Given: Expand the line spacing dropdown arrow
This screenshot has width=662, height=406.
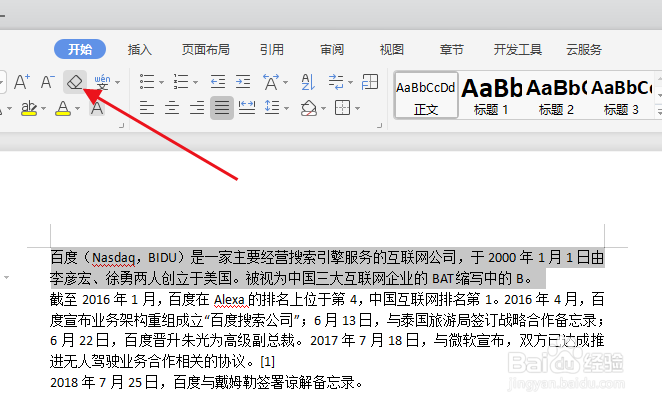Looking at the screenshot, I should pos(287,109).
